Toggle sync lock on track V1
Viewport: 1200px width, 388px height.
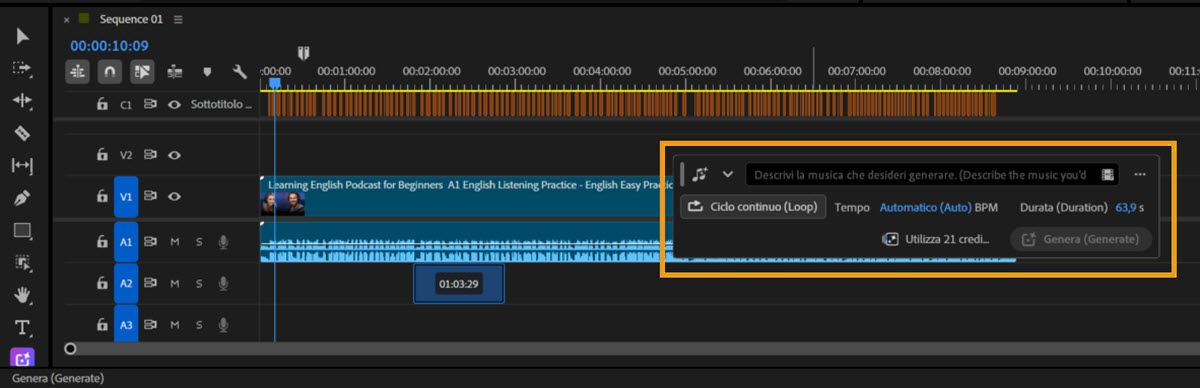coord(151,197)
